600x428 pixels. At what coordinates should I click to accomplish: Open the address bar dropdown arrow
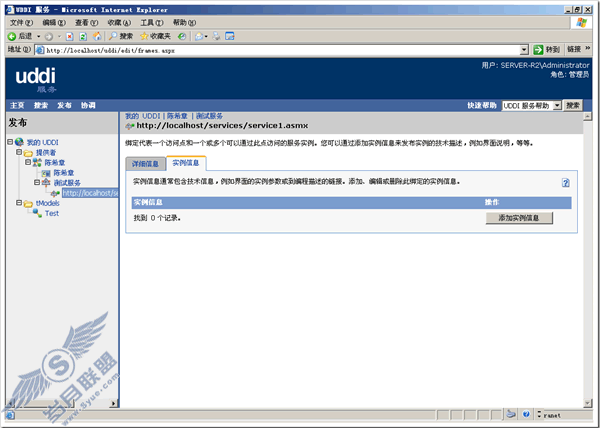pyautogui.click(x=524, y=50)
